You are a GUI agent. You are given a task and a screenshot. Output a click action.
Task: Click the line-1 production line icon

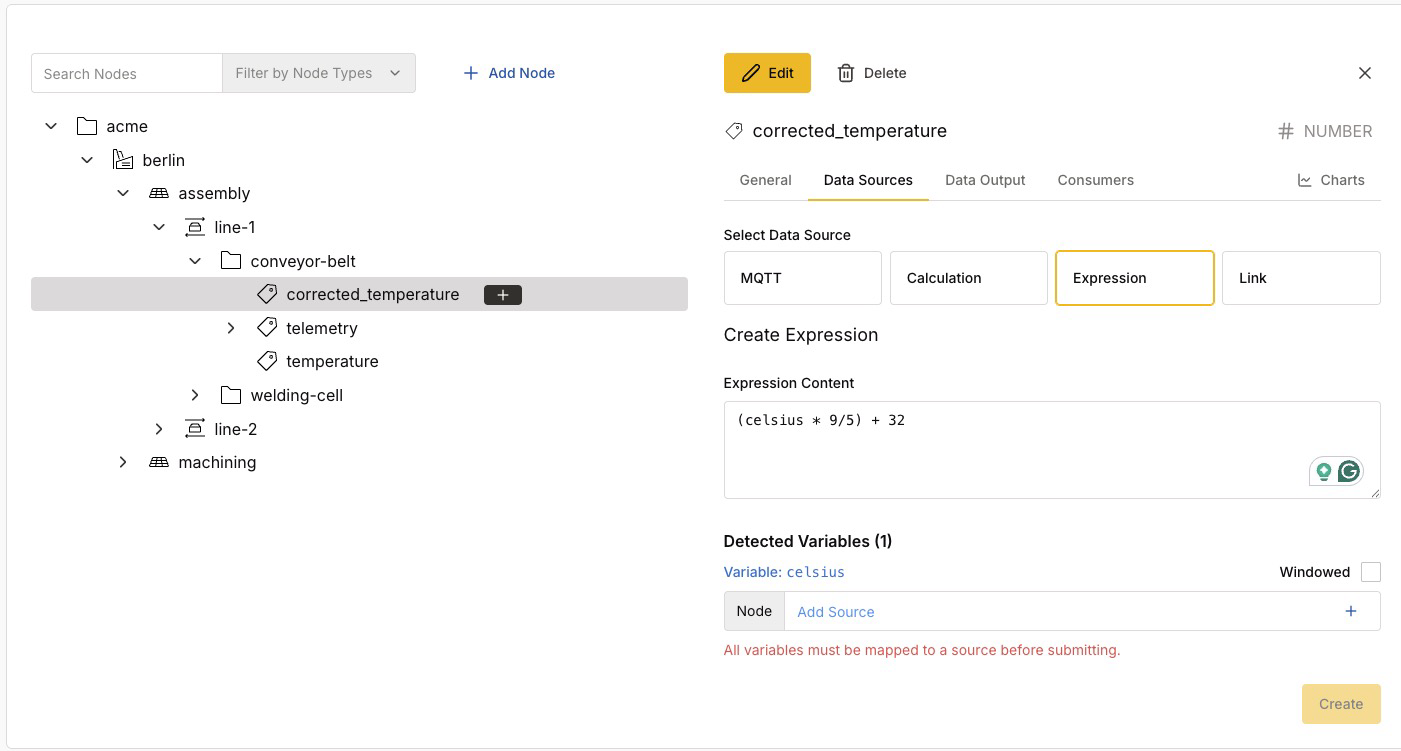(194, 227)
